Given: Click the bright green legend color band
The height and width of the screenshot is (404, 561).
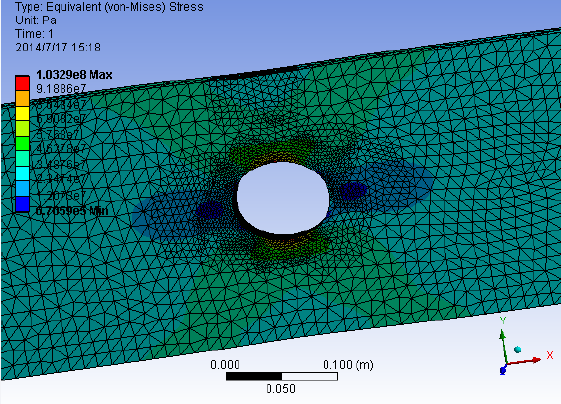Looking at the screenshot, I should pyautogui.click(x=22, y=143).
